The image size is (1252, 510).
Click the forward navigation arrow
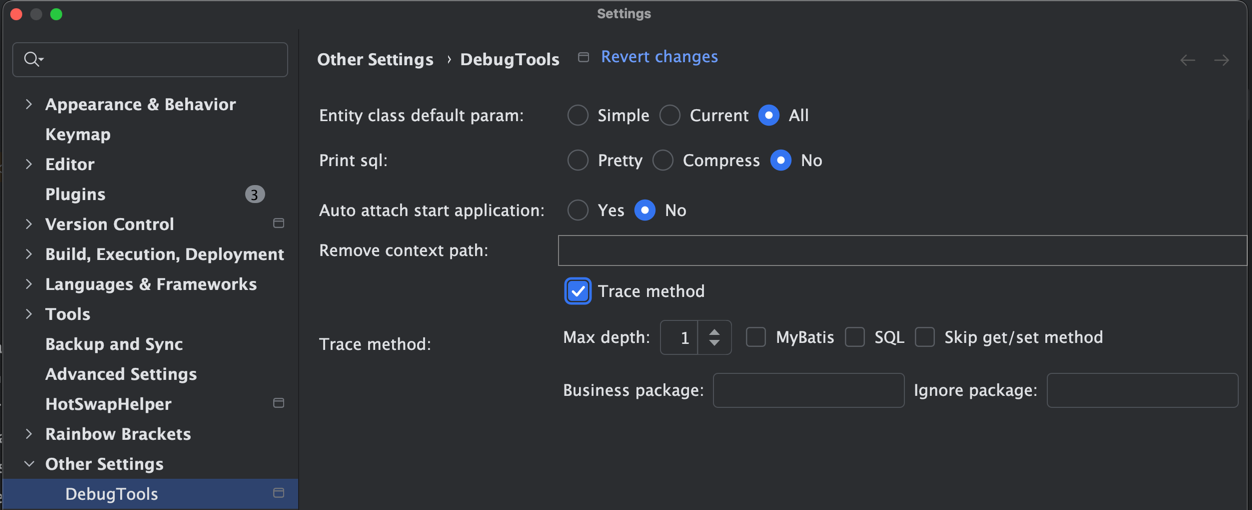1222,60
